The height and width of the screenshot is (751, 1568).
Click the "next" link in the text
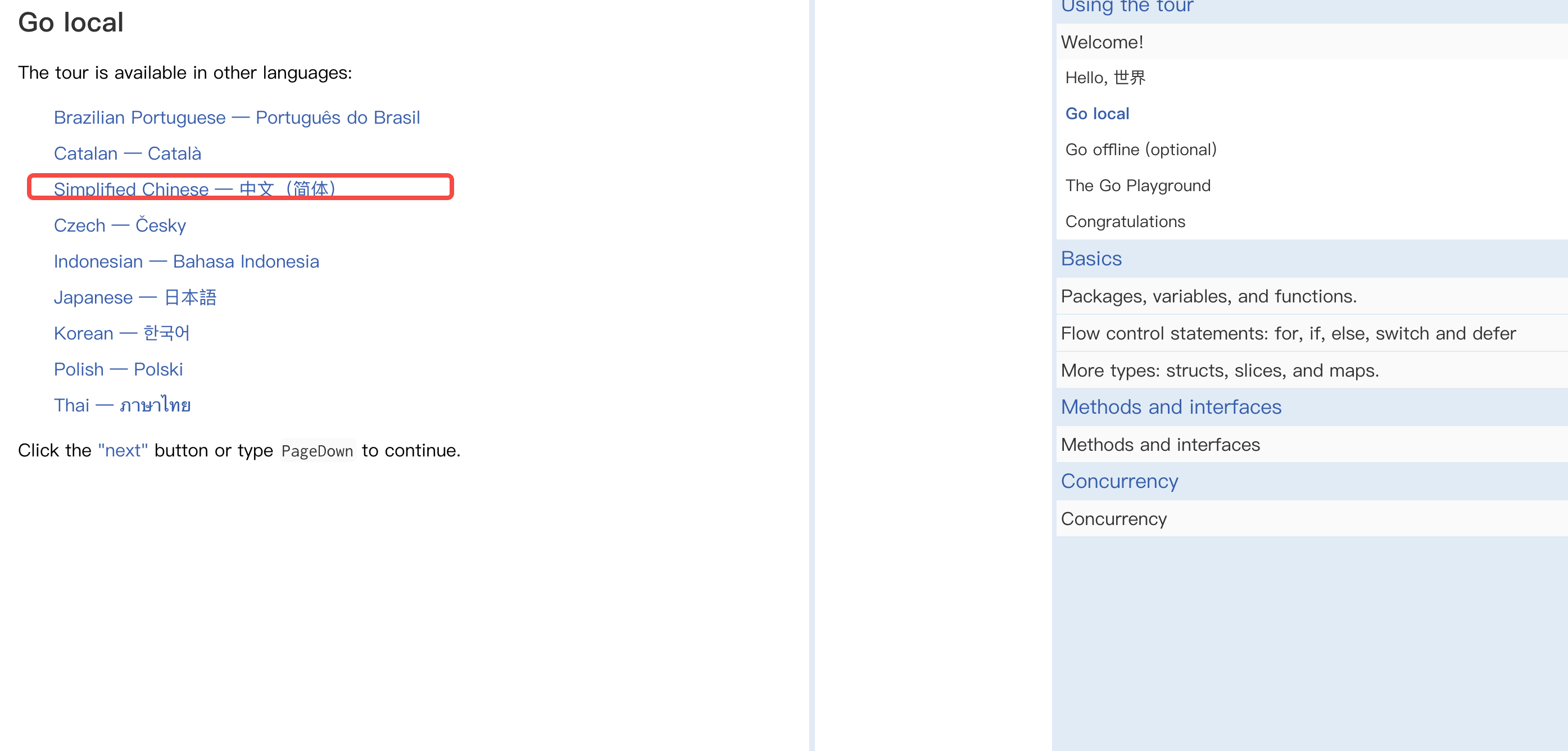tap(123, 450)
